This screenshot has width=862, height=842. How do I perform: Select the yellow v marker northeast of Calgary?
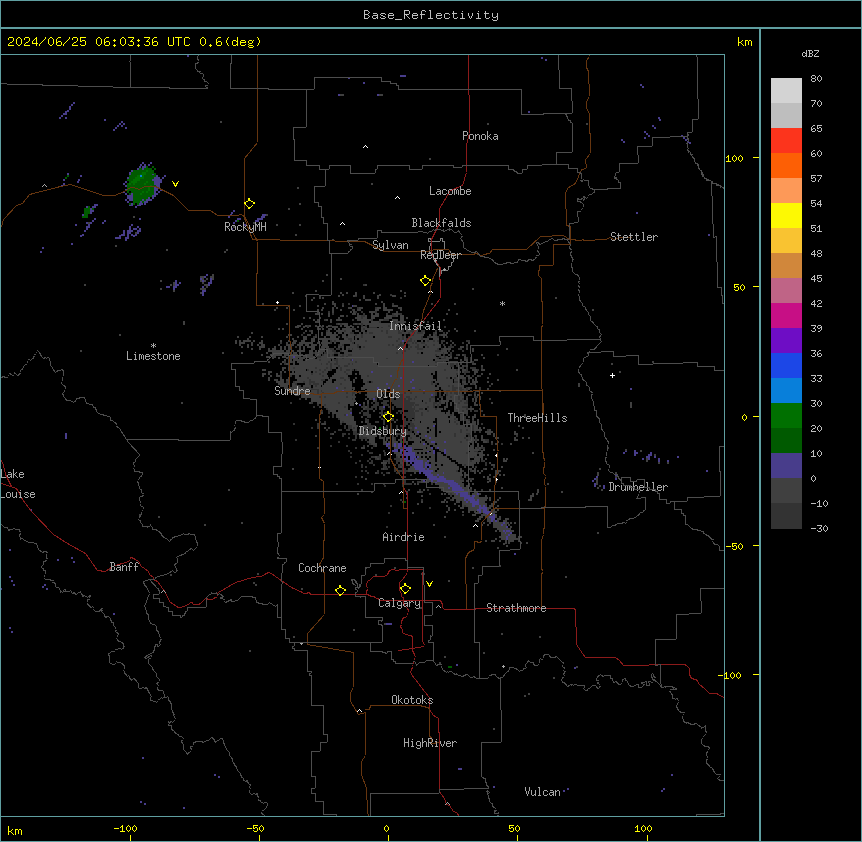429,584
